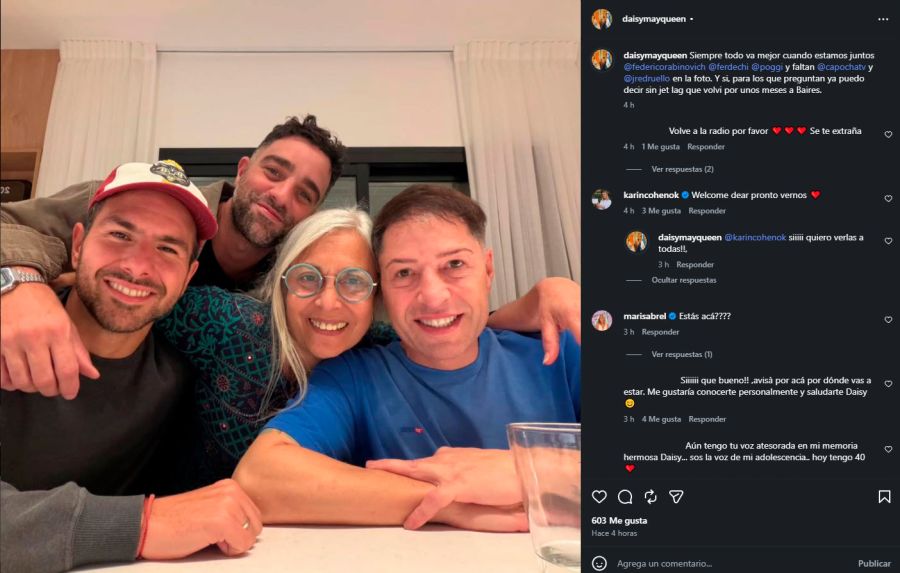Like the post with the heart icon
Image resolution: width=900 pixels, height=573 pixels.
599,497
